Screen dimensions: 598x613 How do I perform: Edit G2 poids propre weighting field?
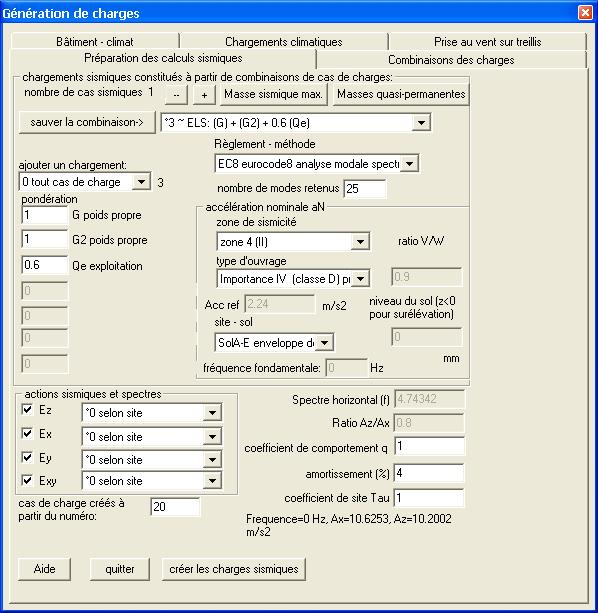[45, 239]
